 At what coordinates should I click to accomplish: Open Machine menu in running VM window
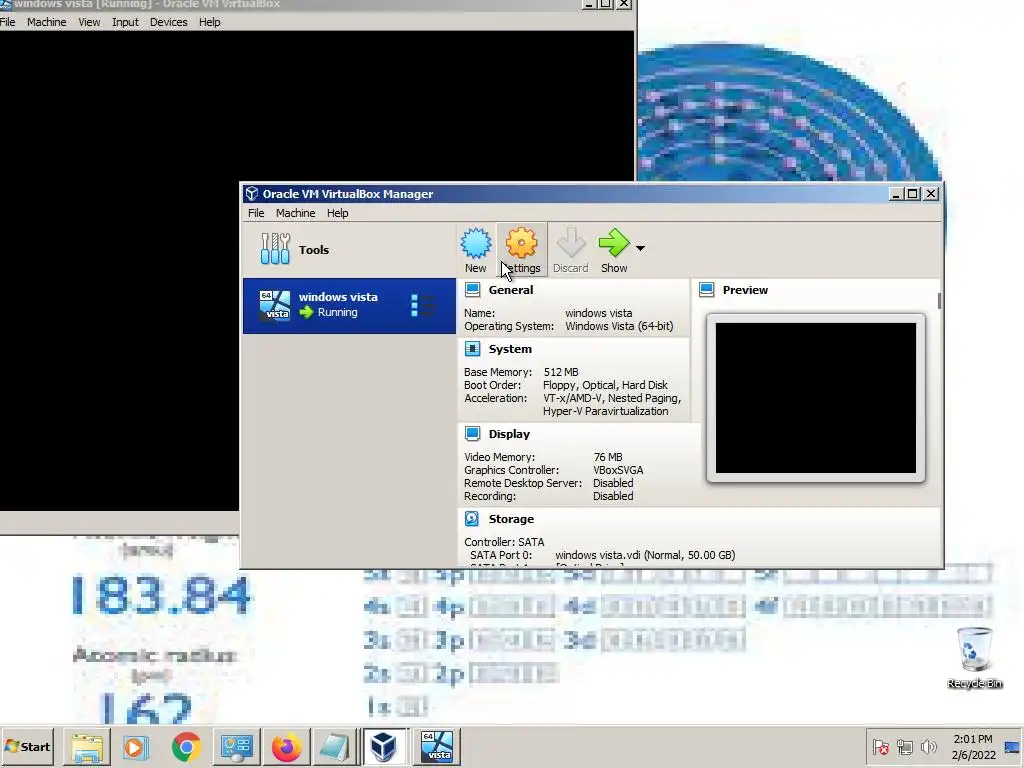(46, 22)
